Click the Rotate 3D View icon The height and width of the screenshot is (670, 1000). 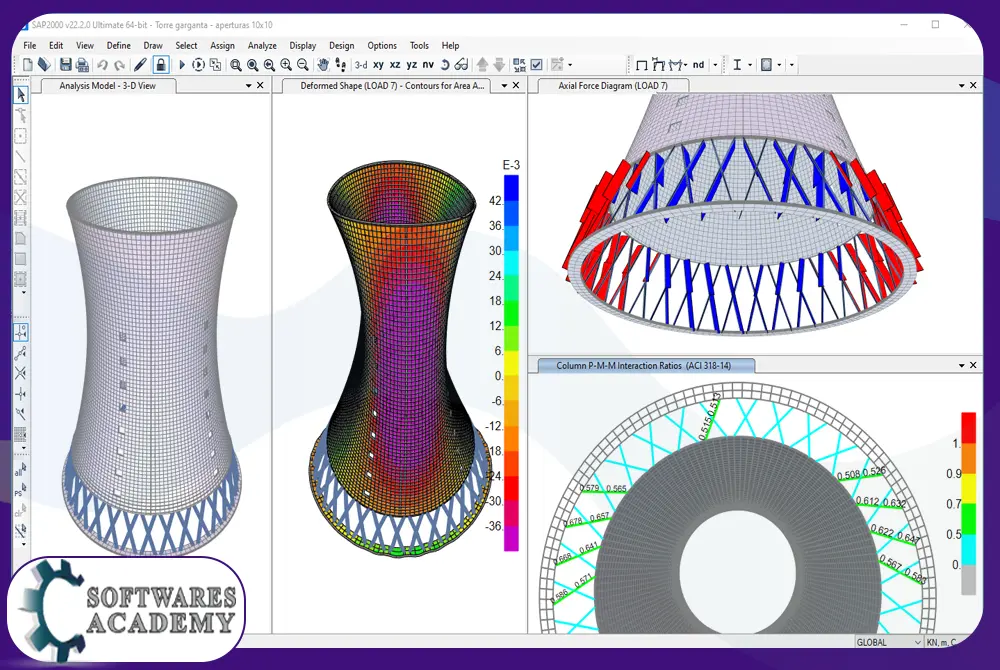point(445,64)
